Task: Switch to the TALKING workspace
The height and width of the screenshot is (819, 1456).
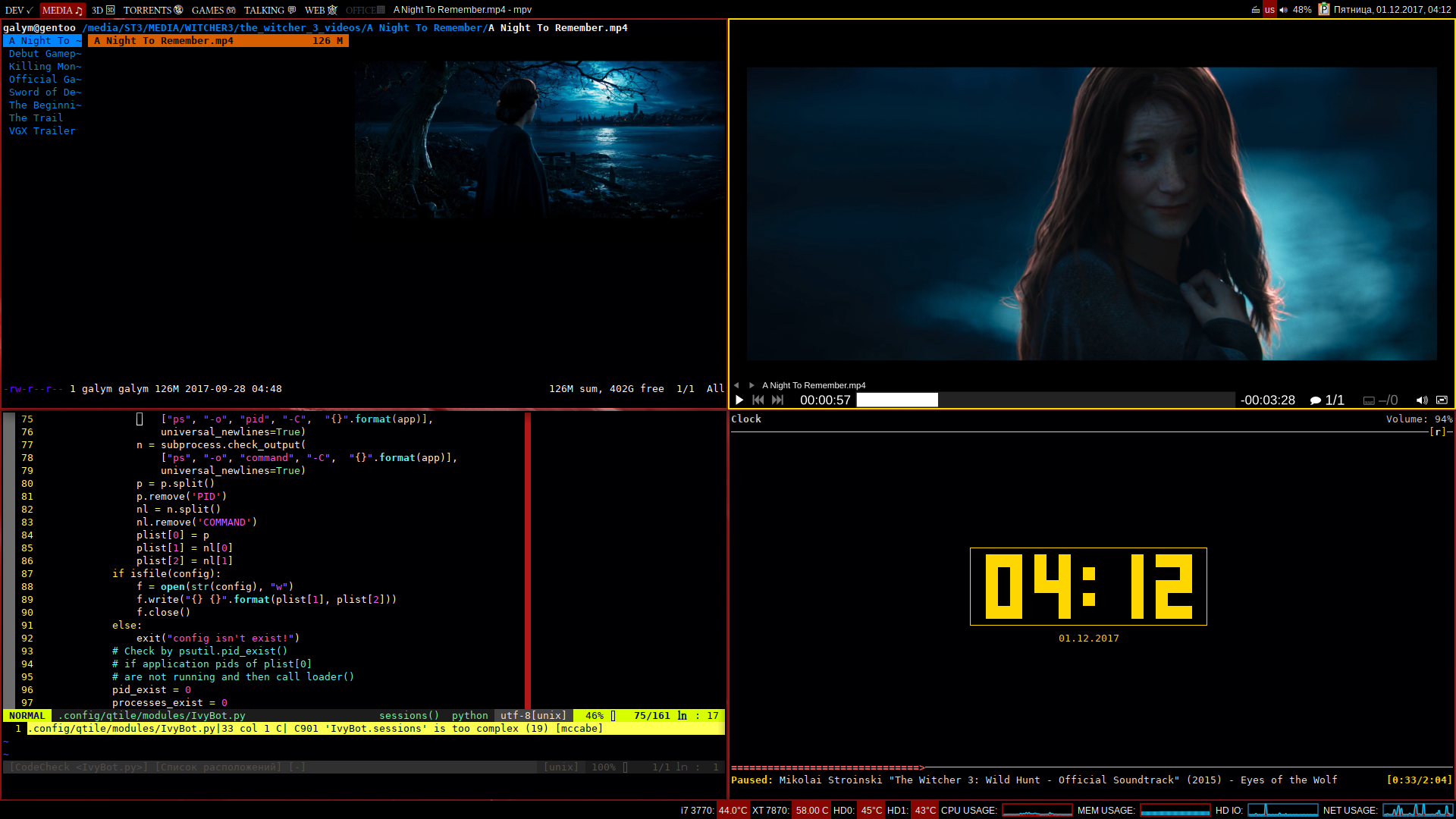Action: (270, 10)
